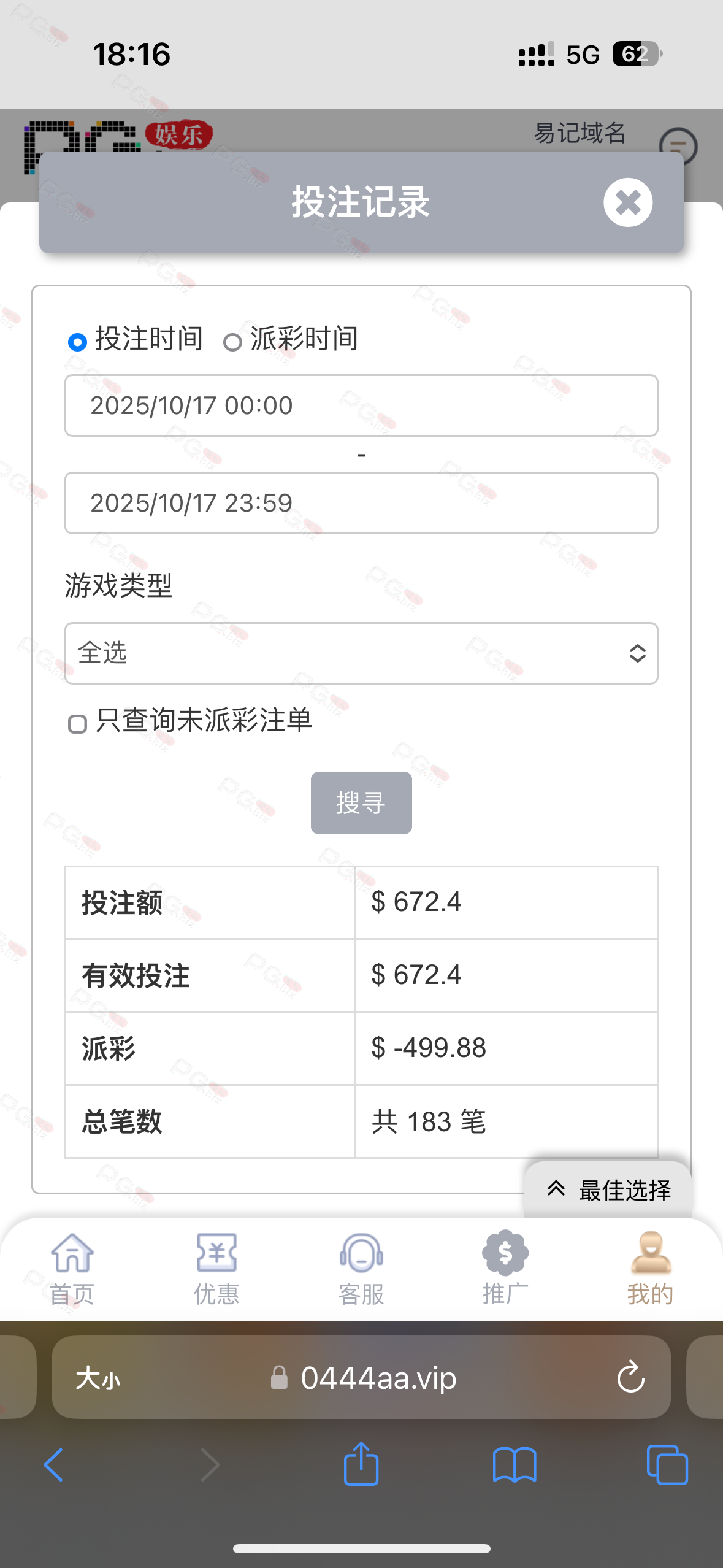Check the 只查询未派彩注单 checkbox
Image resolution: width=723 pixels, height=1568 pixels.
77,724
